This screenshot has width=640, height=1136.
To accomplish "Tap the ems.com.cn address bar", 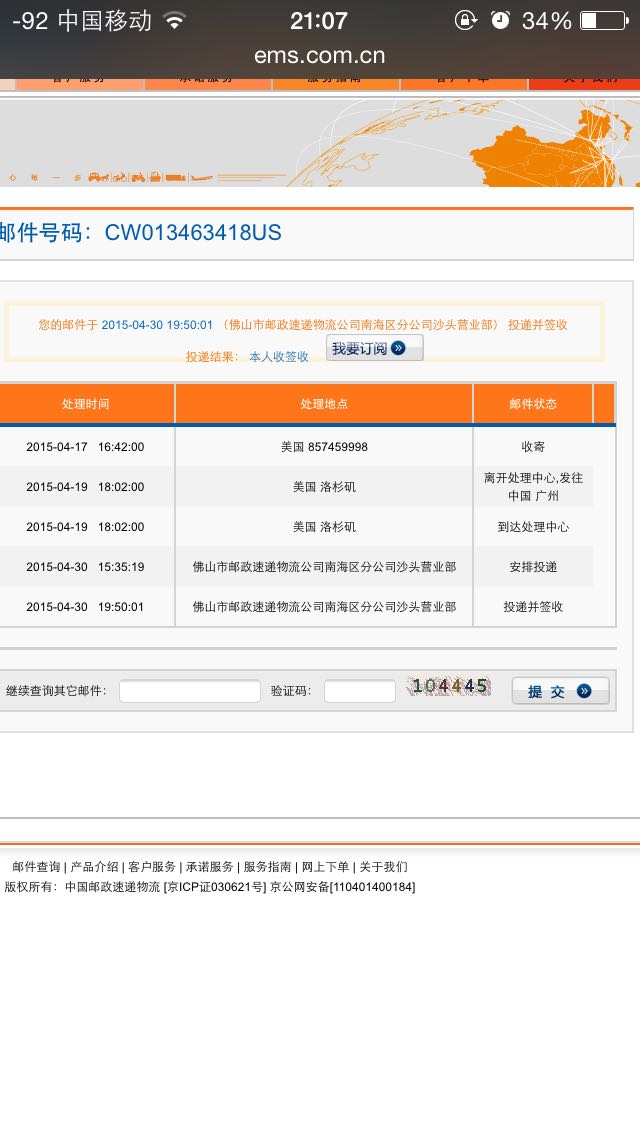I will click(320, 56).
